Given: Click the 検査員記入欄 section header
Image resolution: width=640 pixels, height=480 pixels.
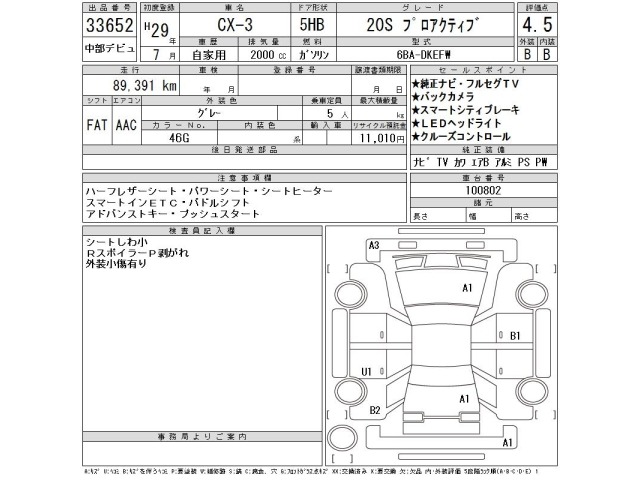Looking at the screenshot, I should point(202,231).
